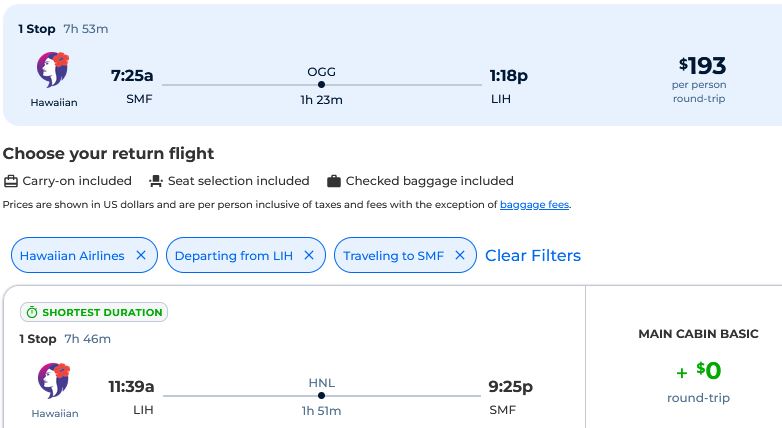This screenshot has width=782, height=428.
Task: Click the checked baggage suitcase icon
Action: (x=334, y=181)
